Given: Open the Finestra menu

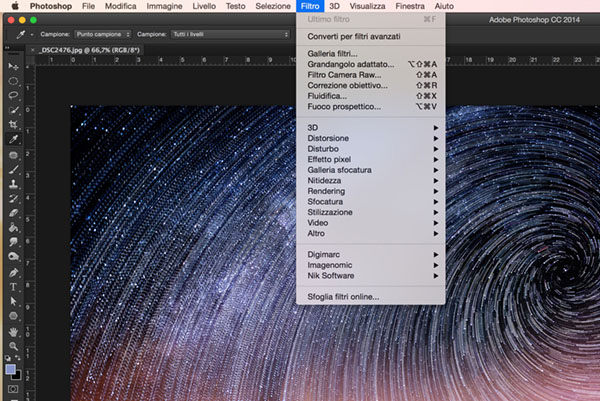Looking at the screenshot, I should pyautogui.click(x=410, y=6).
